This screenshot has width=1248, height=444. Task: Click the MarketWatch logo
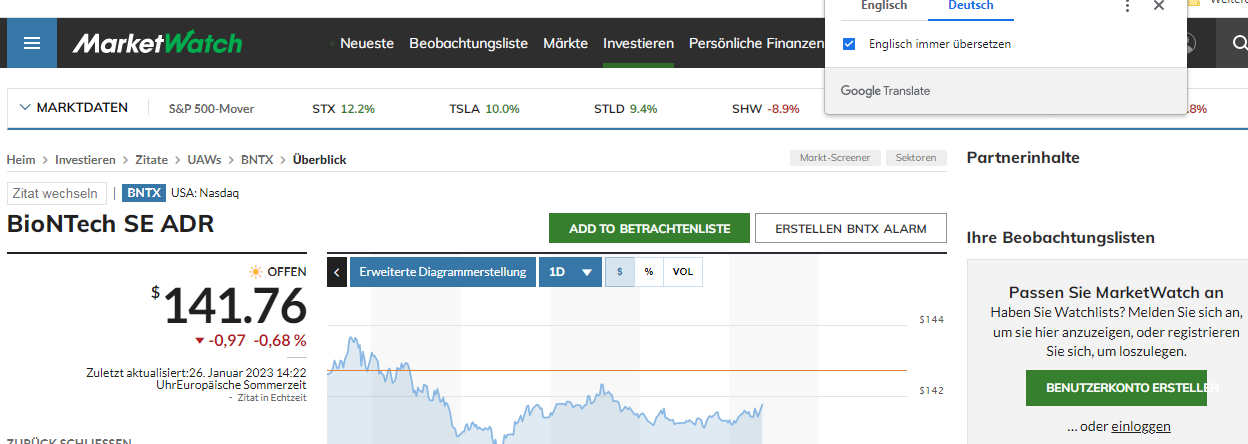click(x=157, y=43)
